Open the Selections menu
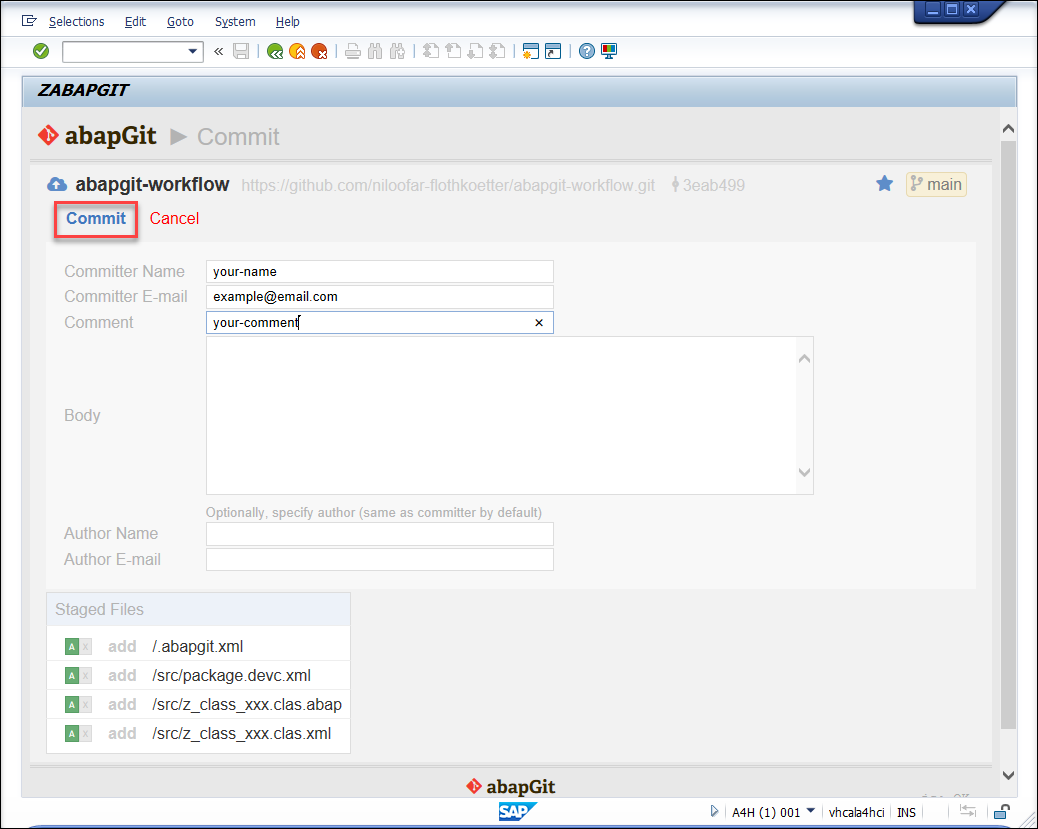 tap(76, 22)
